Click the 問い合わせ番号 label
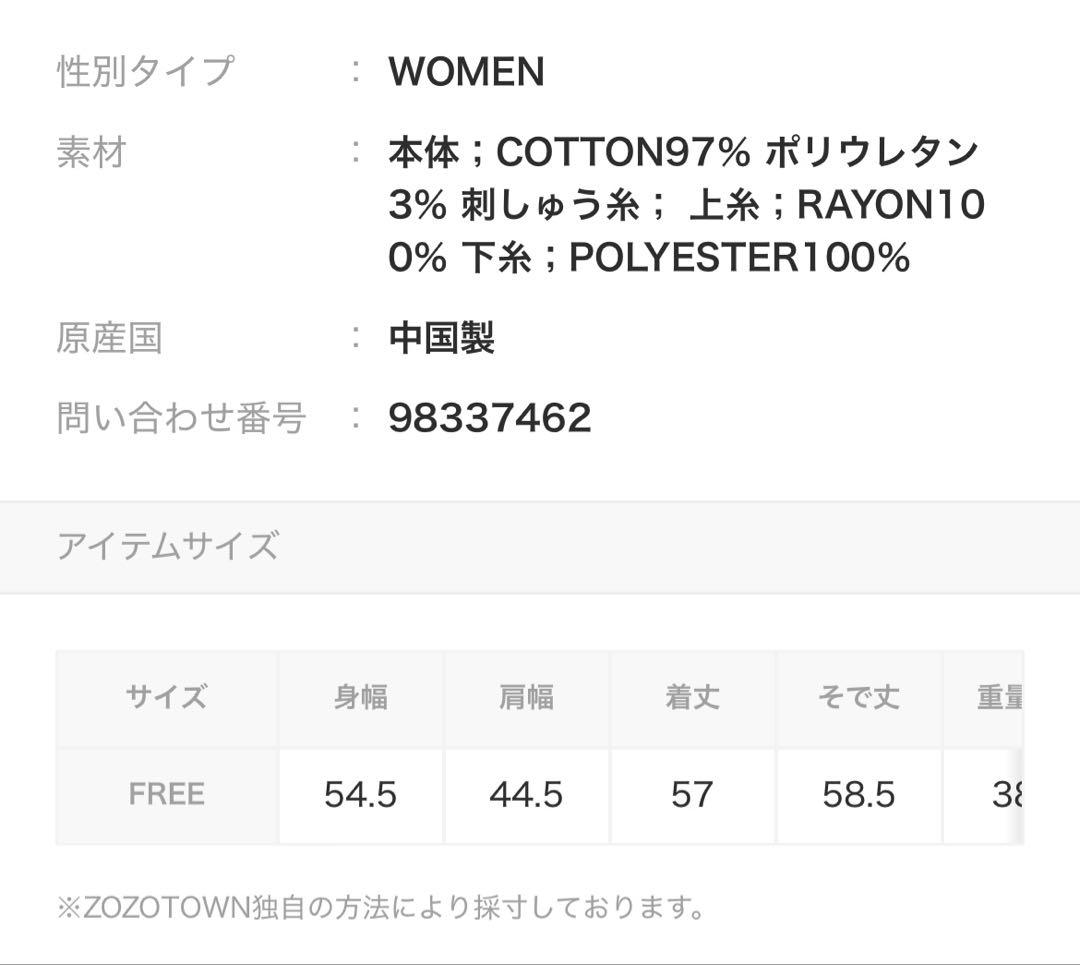 click(181, 417)
